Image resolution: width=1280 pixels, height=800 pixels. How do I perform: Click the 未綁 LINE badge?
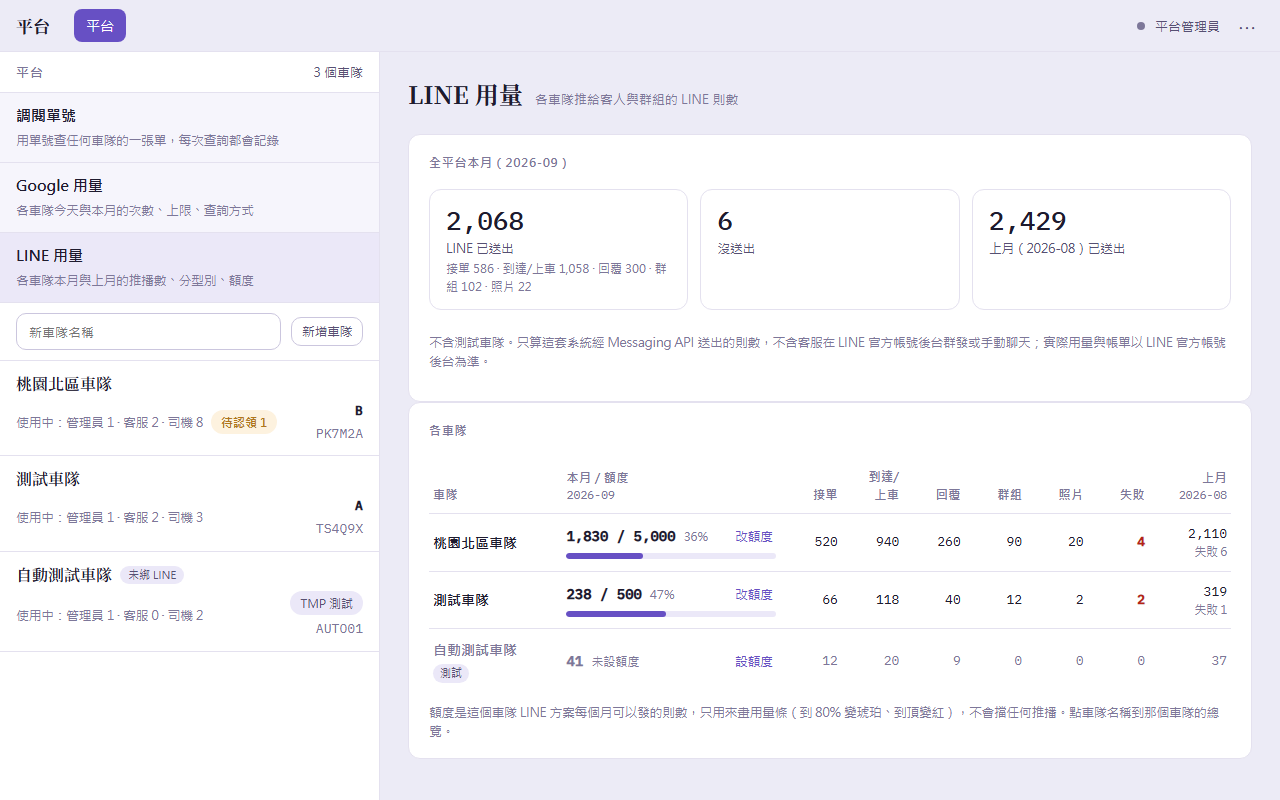click(x=152, y=575)
